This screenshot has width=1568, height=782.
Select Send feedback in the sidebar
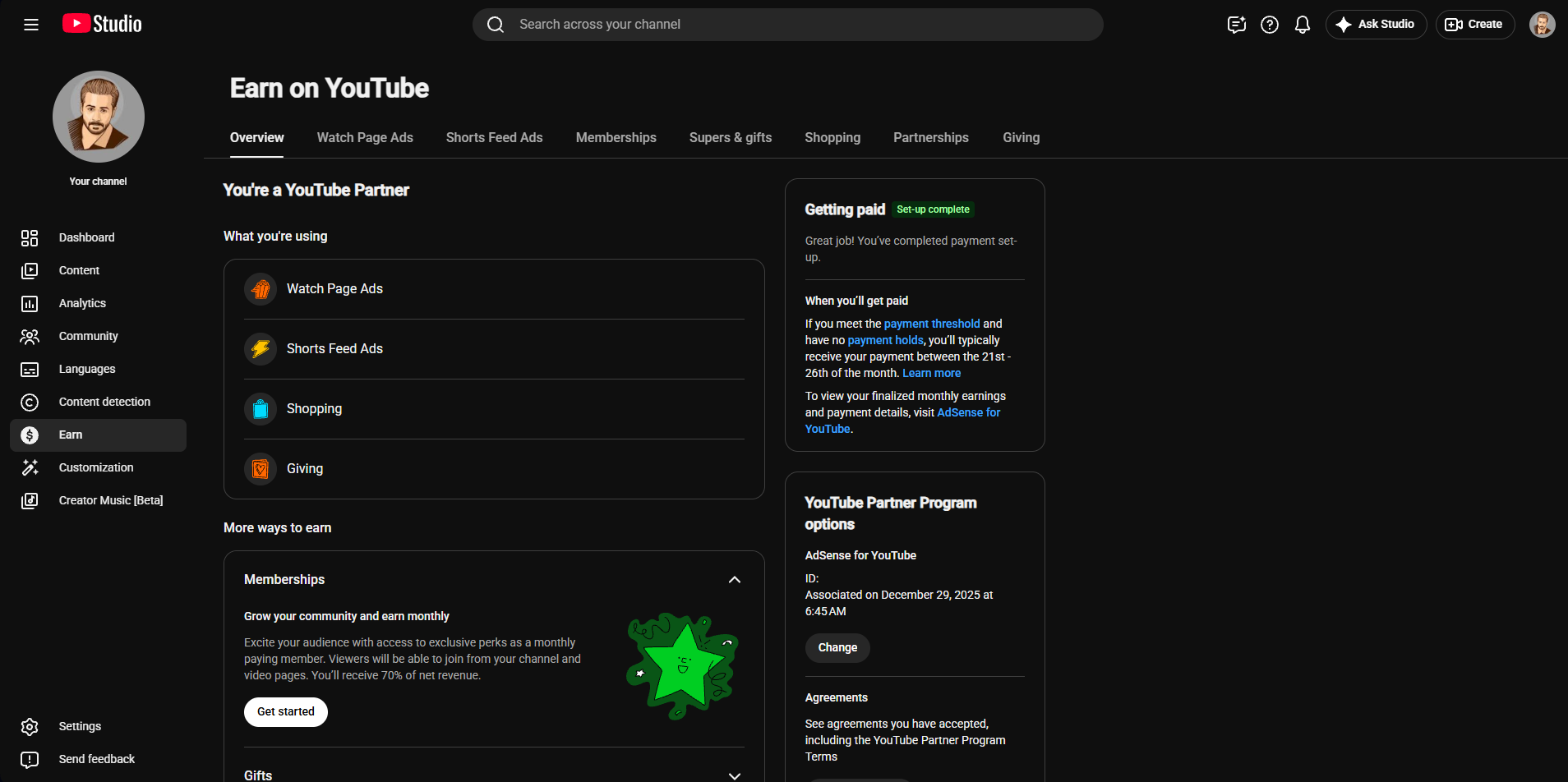pos(99,759)
